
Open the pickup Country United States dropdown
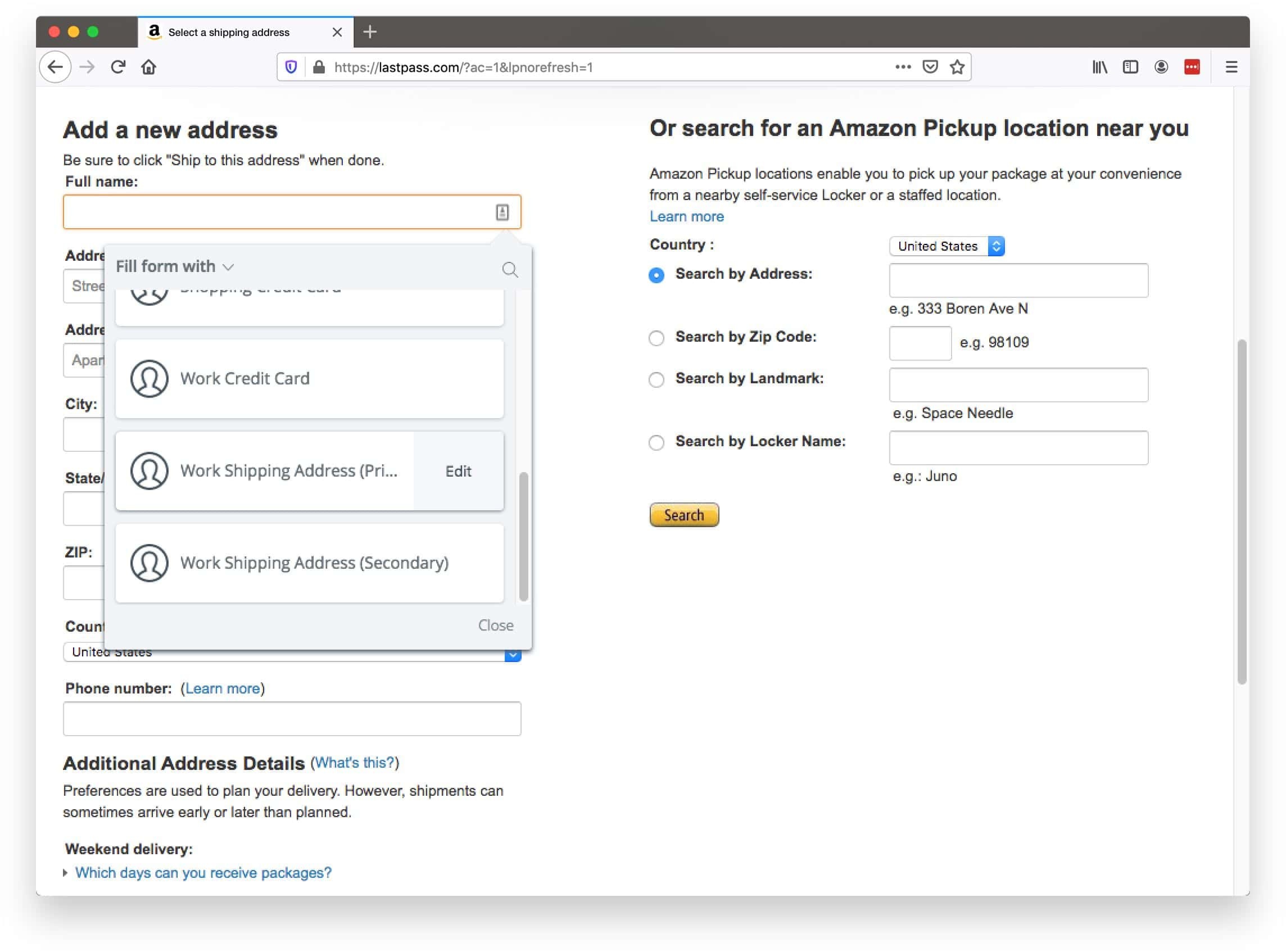pyautogui.click(x=946, y=246)
